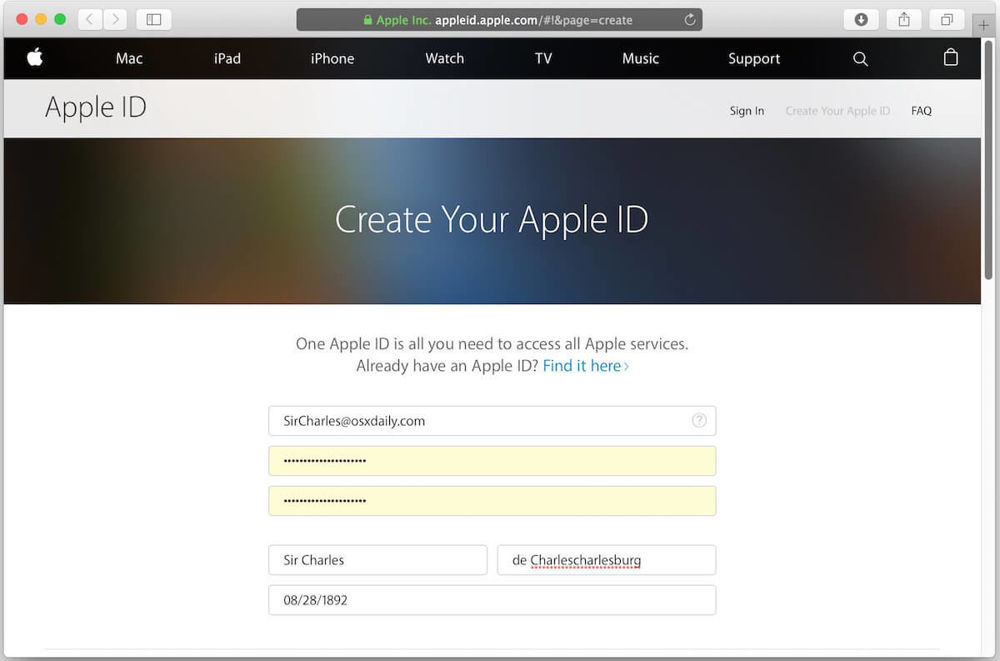Open the FAQ link

point(921,111)
